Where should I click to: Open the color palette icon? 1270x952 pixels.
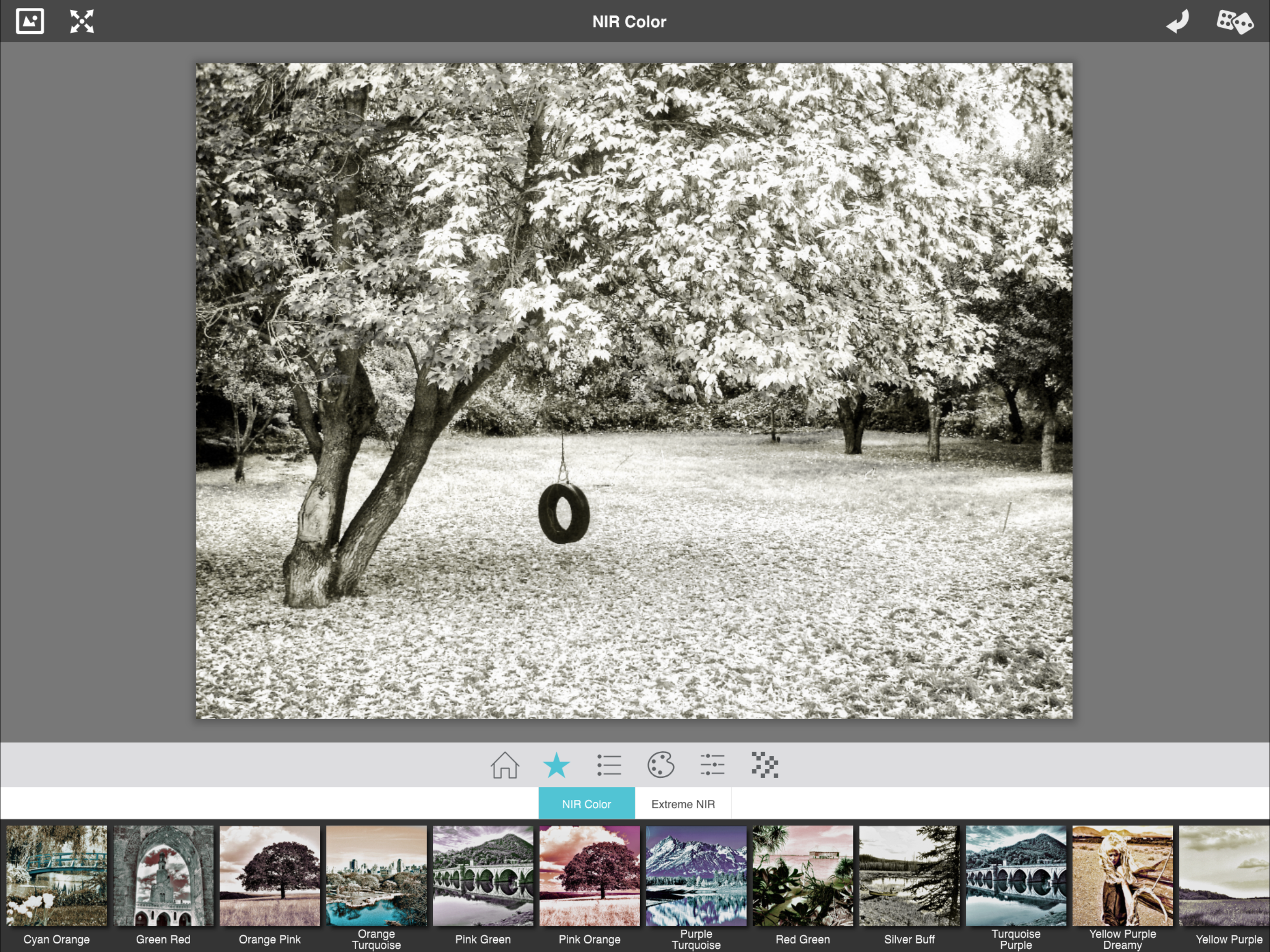pos(660,765)
